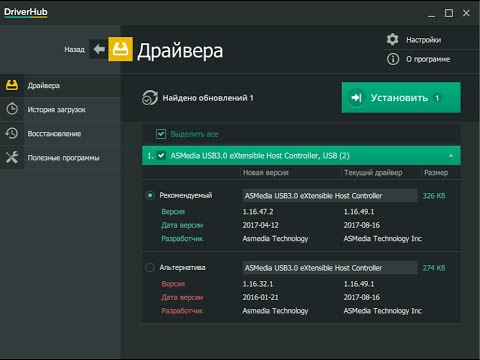This screenshot has width=480, height=360.
Task: Click the Драйвера sidebar icon
Action: click(12, 85)
